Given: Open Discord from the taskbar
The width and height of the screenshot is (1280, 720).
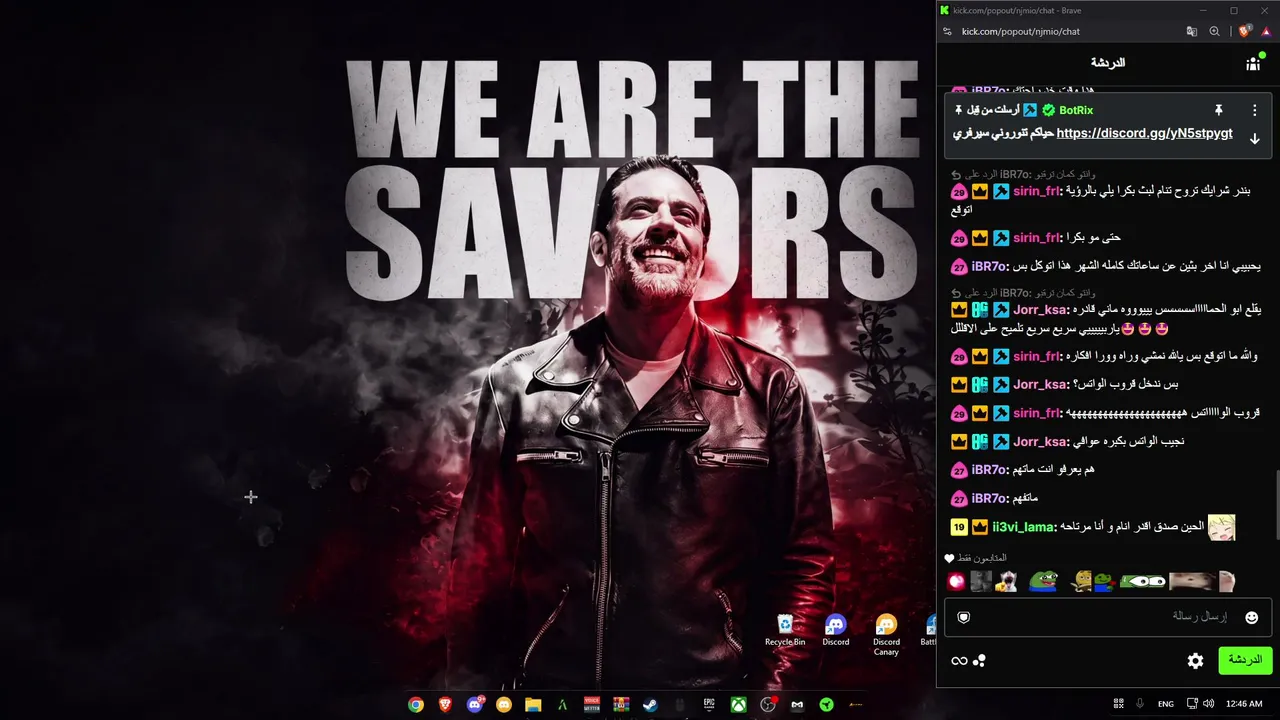Looking at the screenshot, I should [x=475, y=704].
